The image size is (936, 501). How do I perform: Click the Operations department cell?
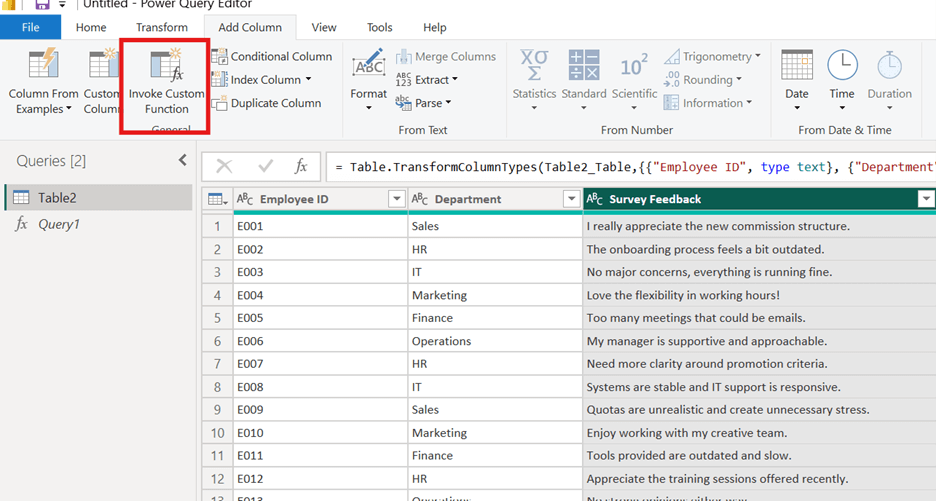[x=495, y=341]
